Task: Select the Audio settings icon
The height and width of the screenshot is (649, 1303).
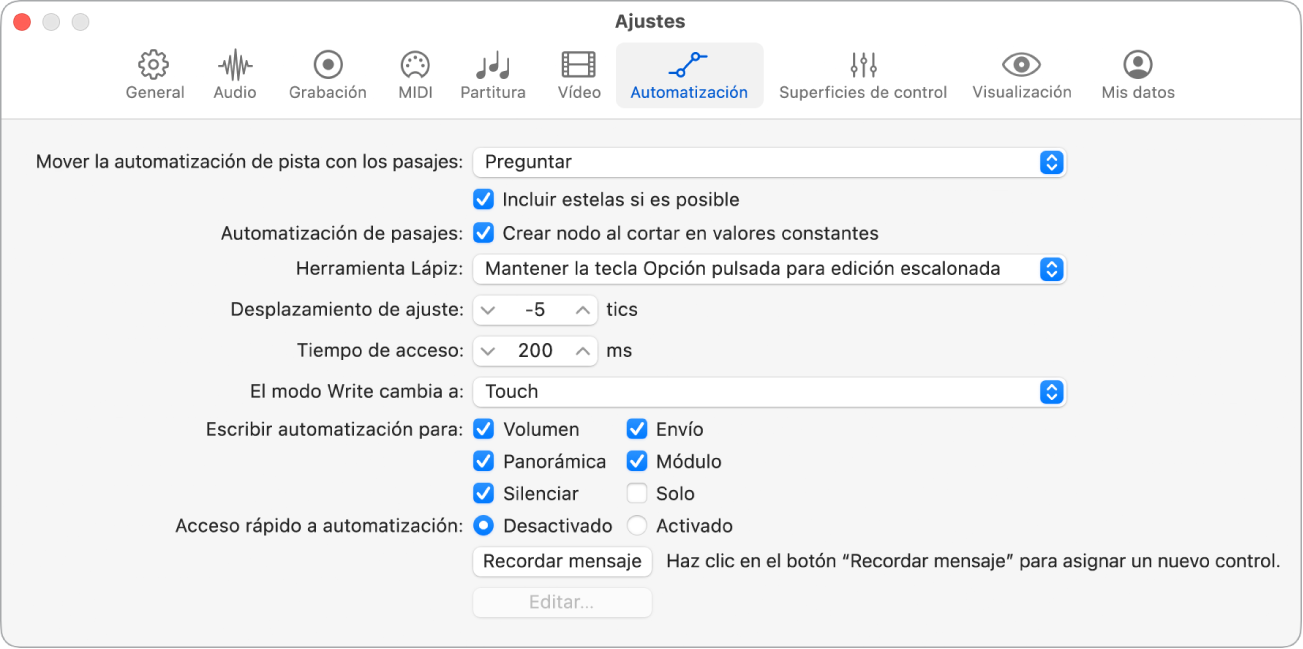Action: tap(234, 73)
